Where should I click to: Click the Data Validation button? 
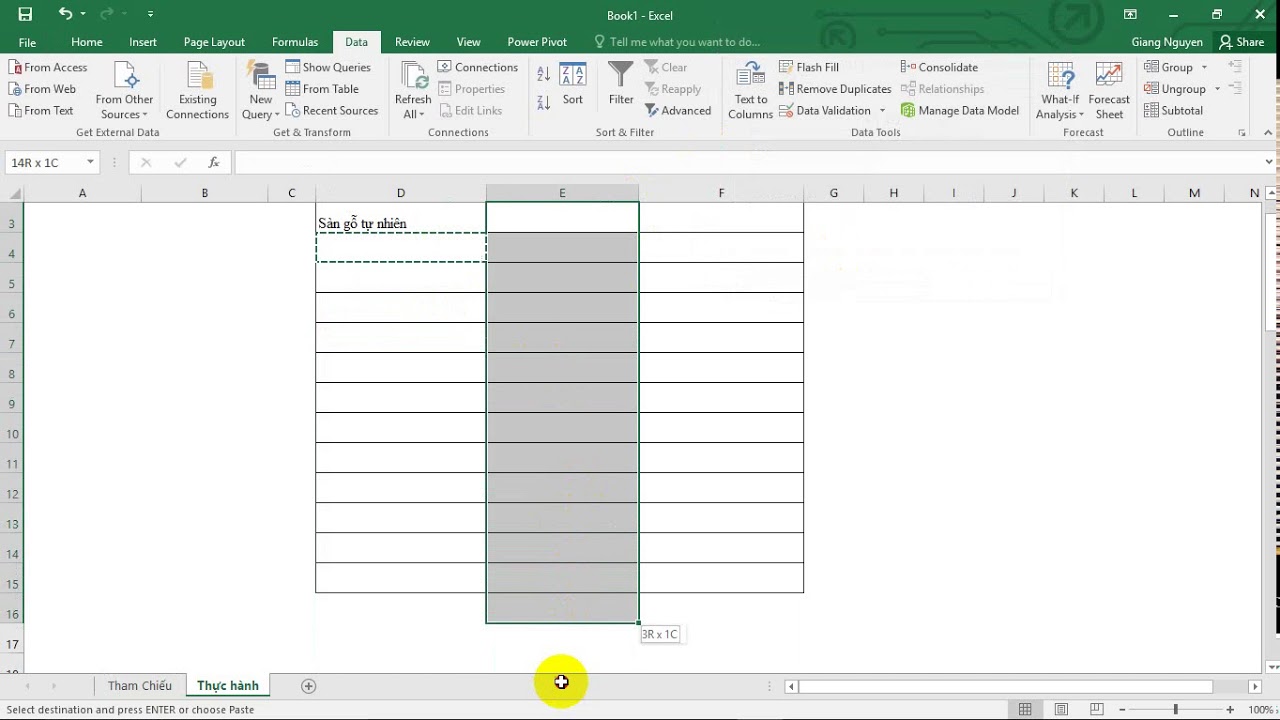point(825,111)
